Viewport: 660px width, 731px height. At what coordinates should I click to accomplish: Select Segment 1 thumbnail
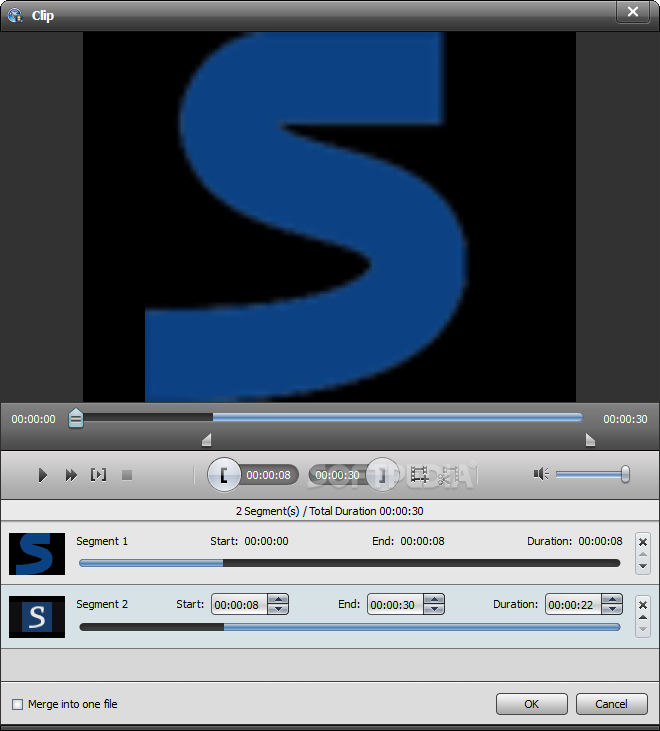pyautogui.click(x=37, y=554)
